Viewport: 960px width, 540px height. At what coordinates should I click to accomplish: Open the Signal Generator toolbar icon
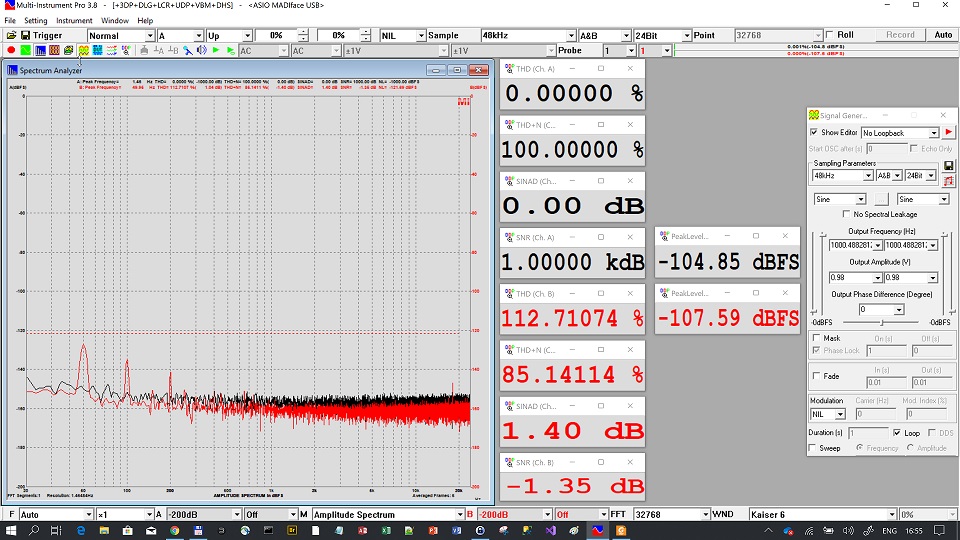click(x=84, y=50)
